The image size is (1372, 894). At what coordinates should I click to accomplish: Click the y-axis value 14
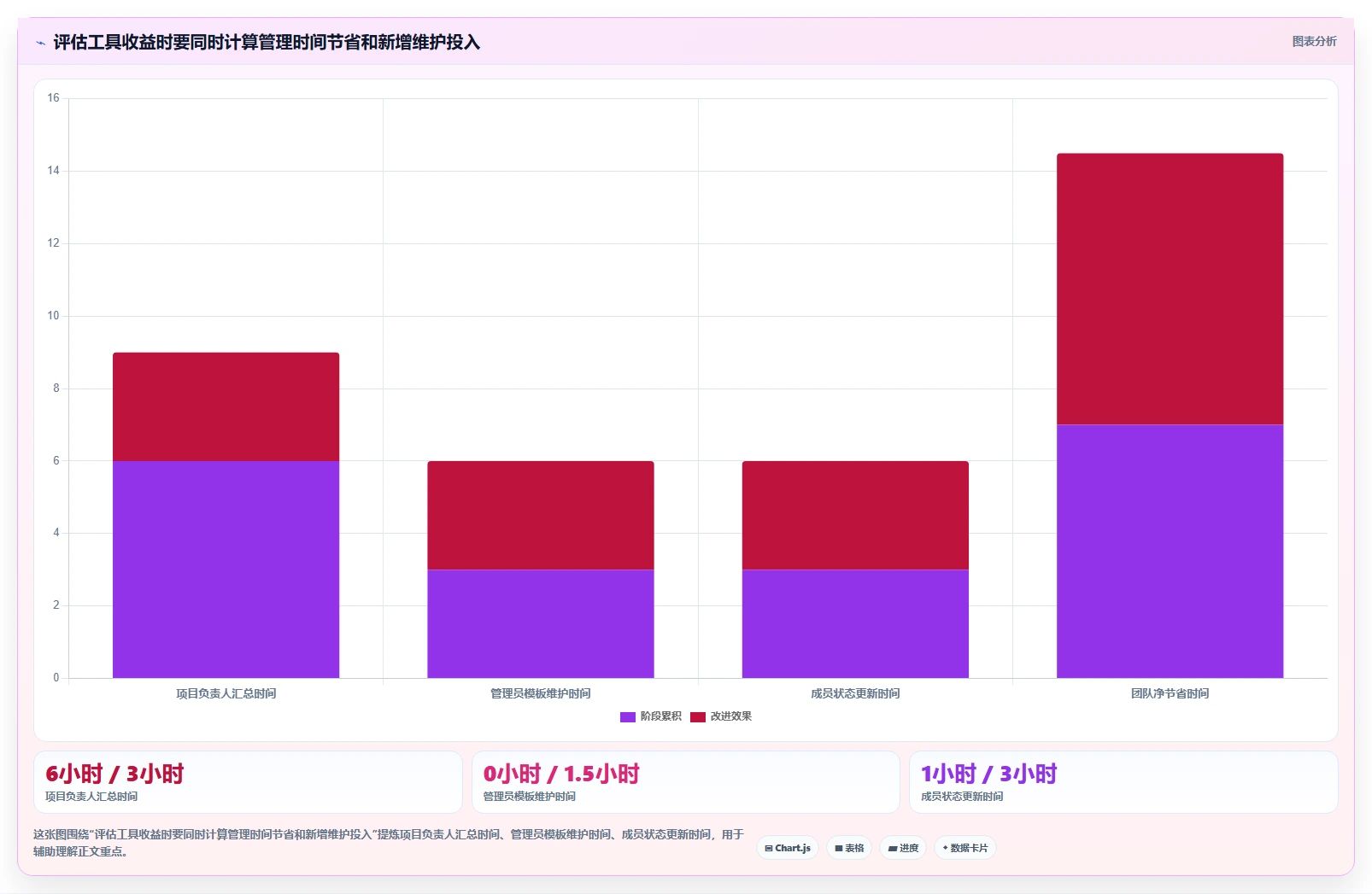point(53,171)
